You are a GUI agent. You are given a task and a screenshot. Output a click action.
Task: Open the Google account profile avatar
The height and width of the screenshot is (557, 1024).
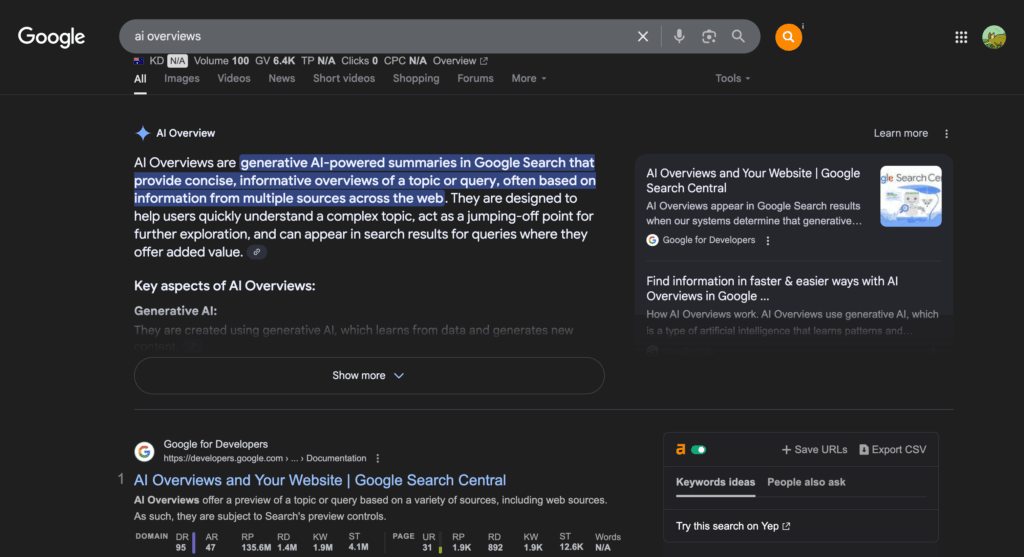(x=994, y=37)
